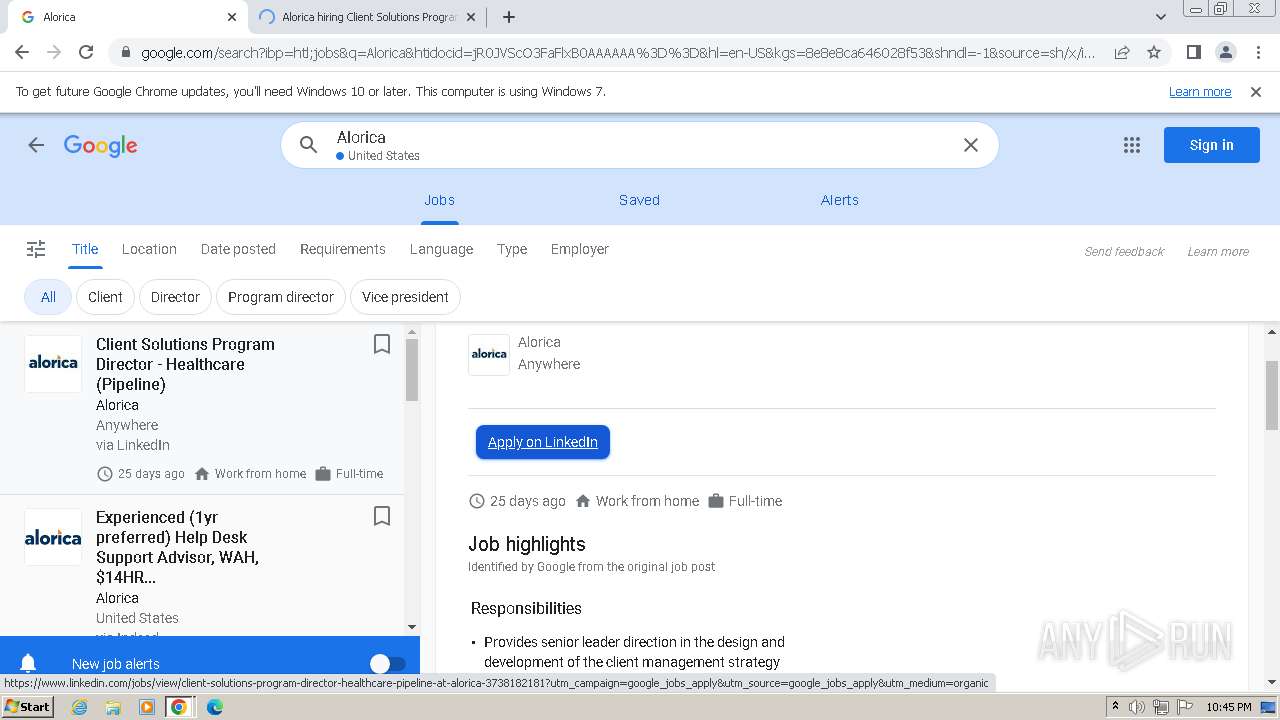Launch Internet Explorer from taskbar
This screenshot has height=720, width=1280.
80,707
